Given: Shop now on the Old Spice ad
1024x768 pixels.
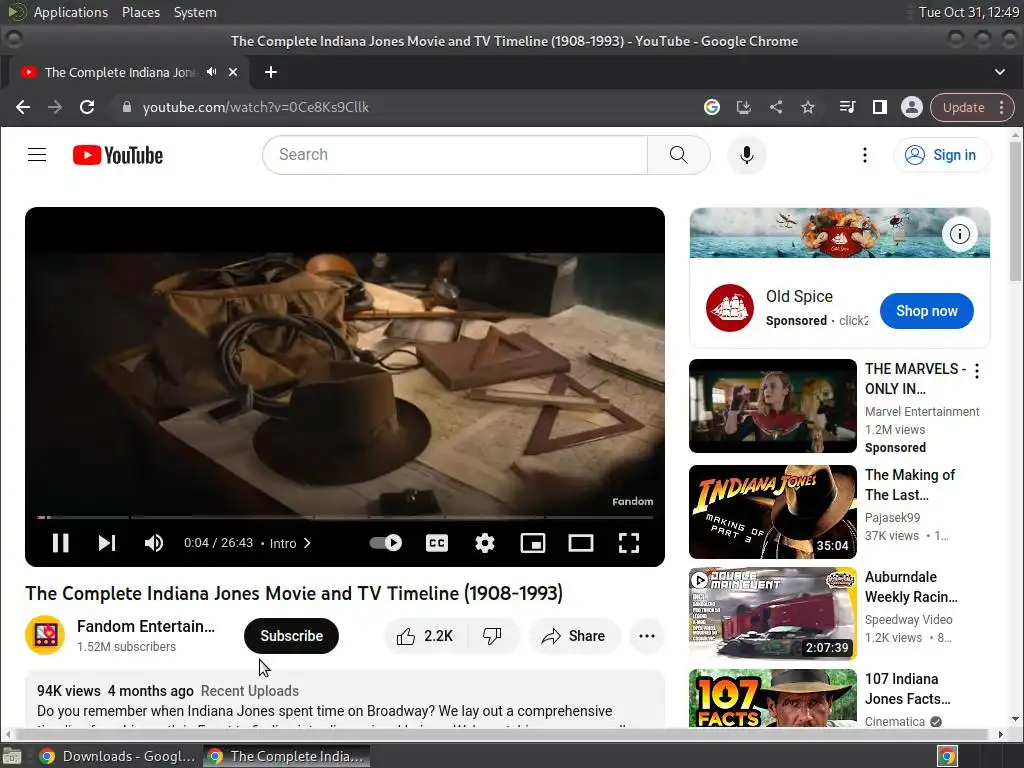Looking at the screenshot, I should tap(926, 311).
